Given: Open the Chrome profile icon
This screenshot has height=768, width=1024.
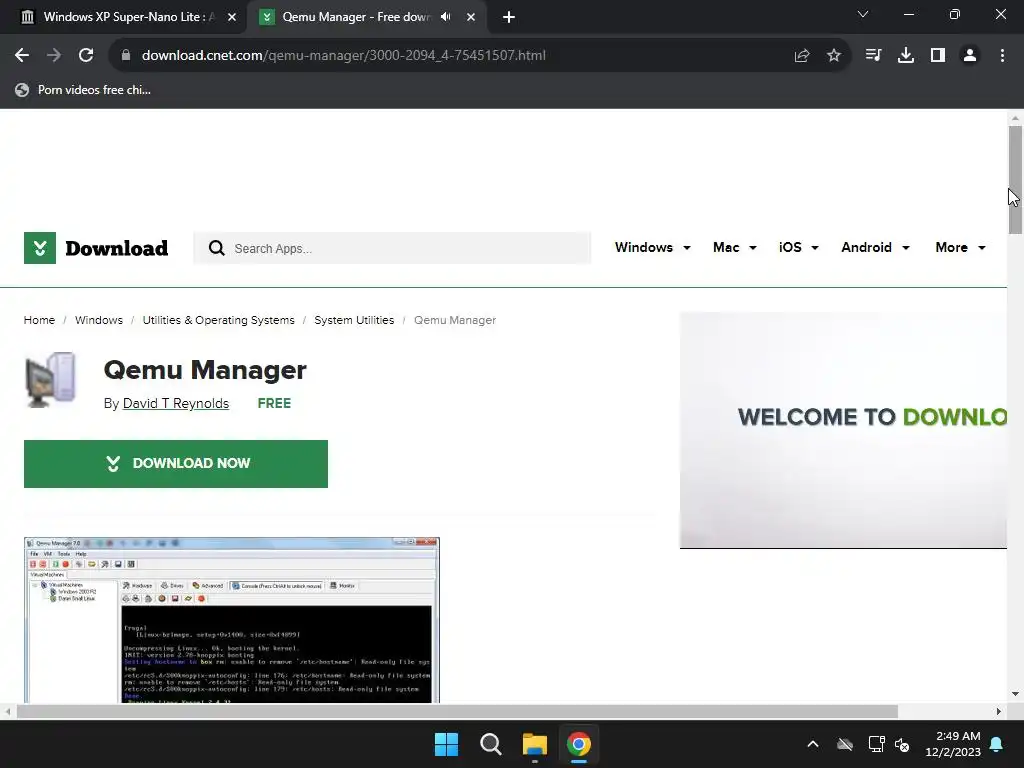Looking at the screenshot, I should [x=970, y=56].
